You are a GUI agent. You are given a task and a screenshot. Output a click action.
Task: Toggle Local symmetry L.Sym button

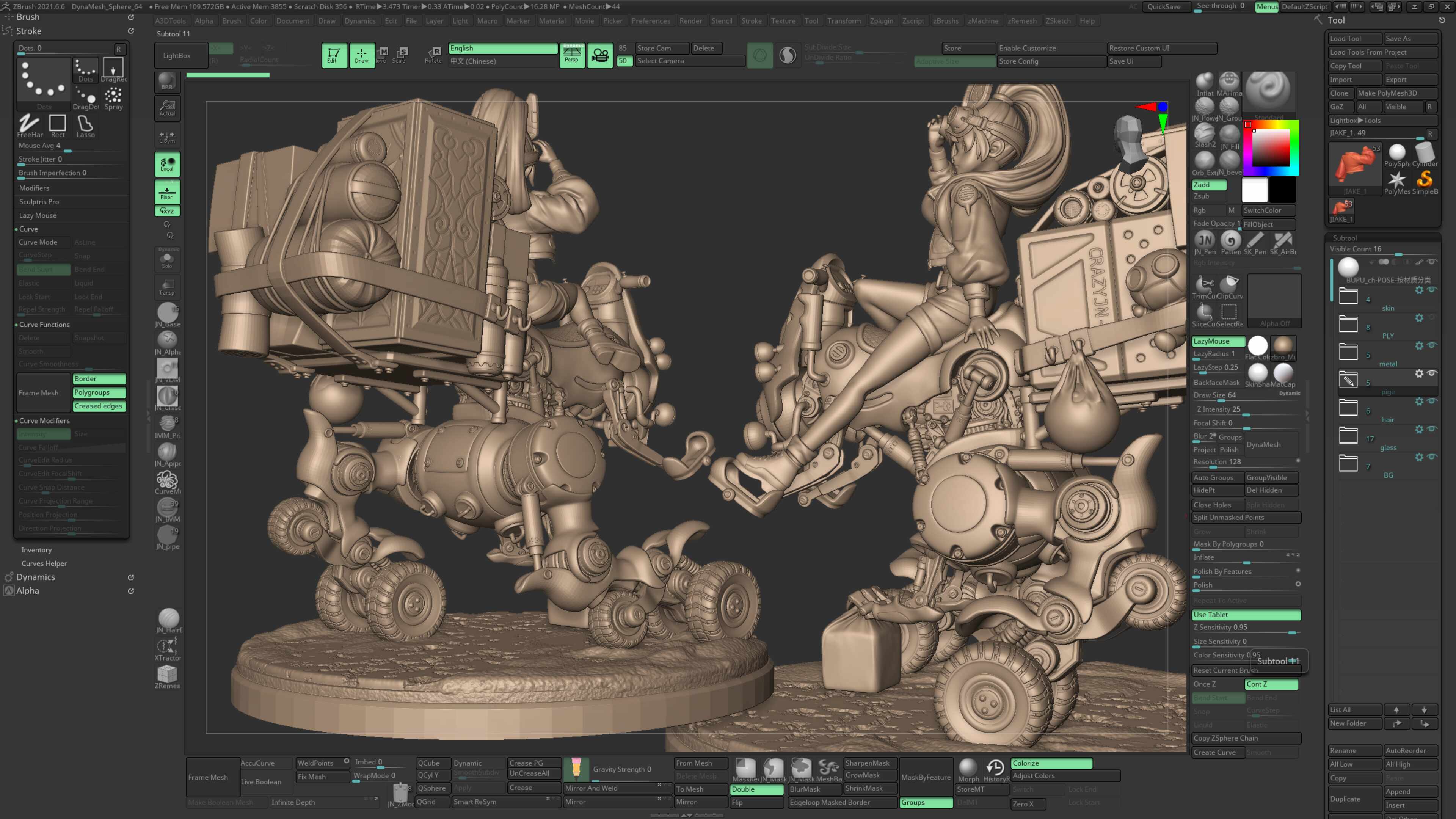[x=167, y=137]
